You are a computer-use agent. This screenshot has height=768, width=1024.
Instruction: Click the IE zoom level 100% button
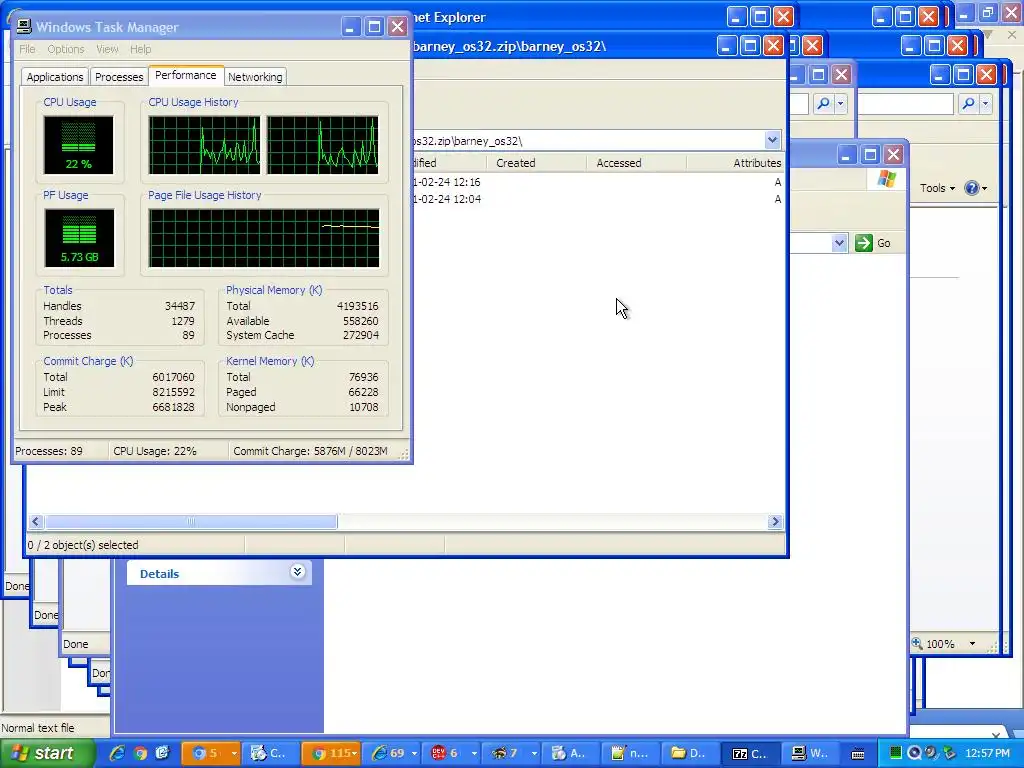pyautogui.click(x=934, y=644)
